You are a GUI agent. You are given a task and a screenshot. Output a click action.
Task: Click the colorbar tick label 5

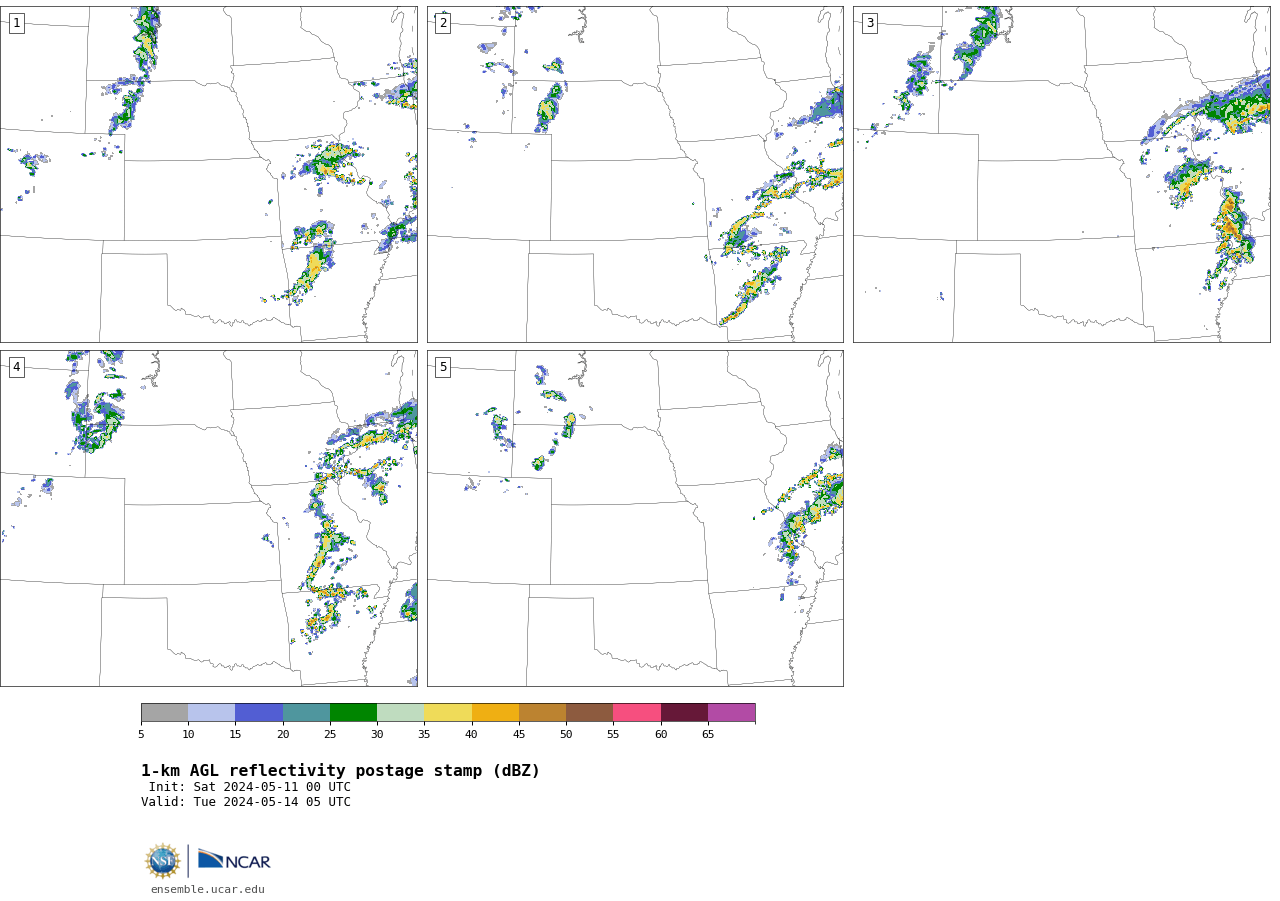point(141,735)
